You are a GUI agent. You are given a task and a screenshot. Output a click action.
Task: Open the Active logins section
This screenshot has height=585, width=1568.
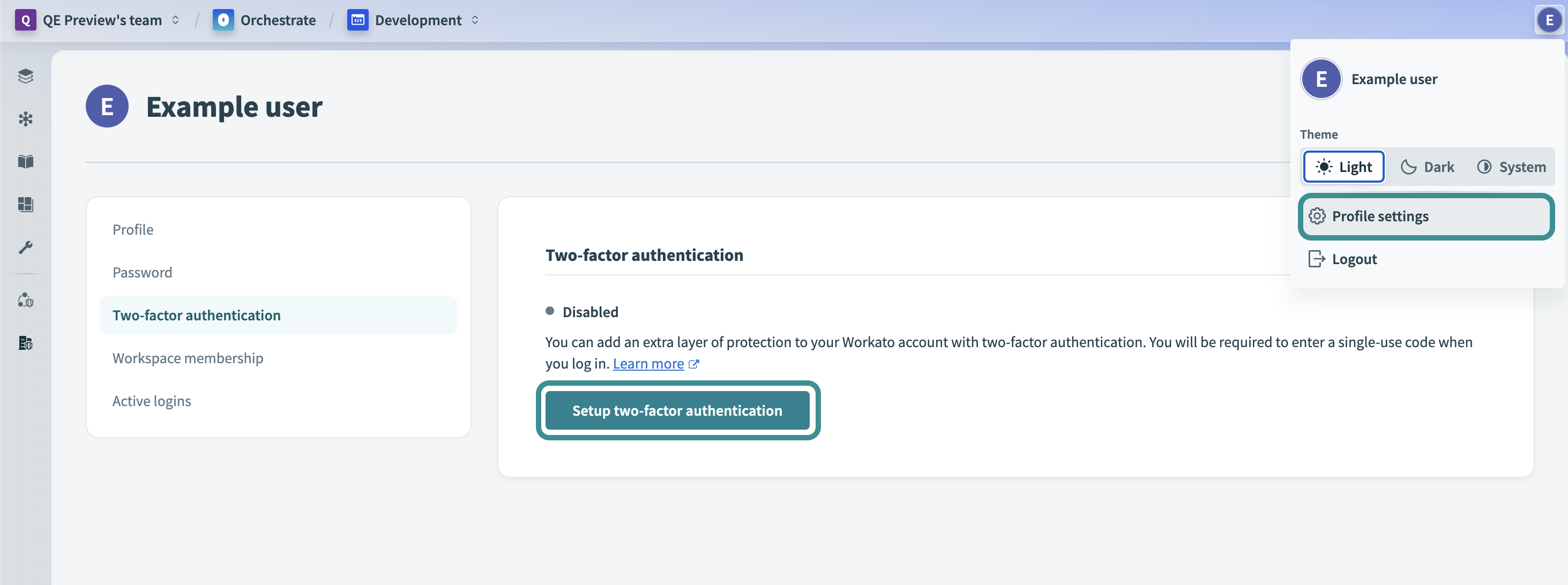152,401
